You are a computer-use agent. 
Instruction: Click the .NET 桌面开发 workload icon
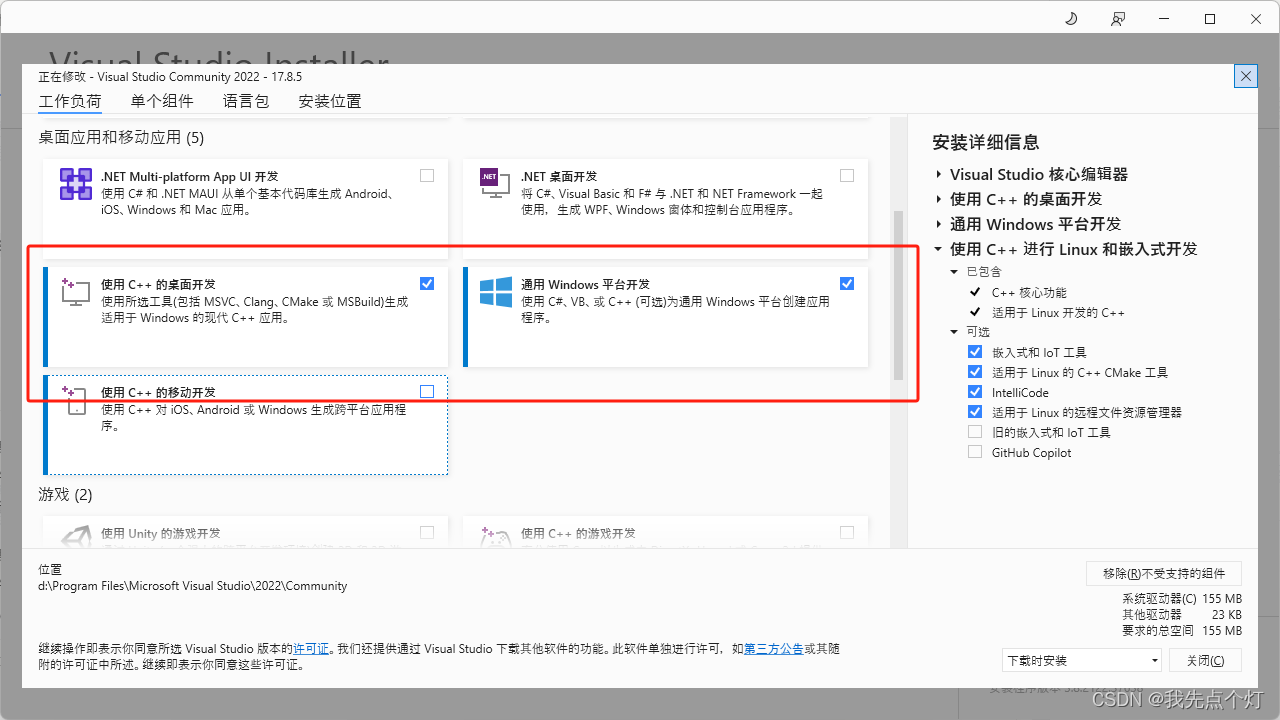pos(494,182)
